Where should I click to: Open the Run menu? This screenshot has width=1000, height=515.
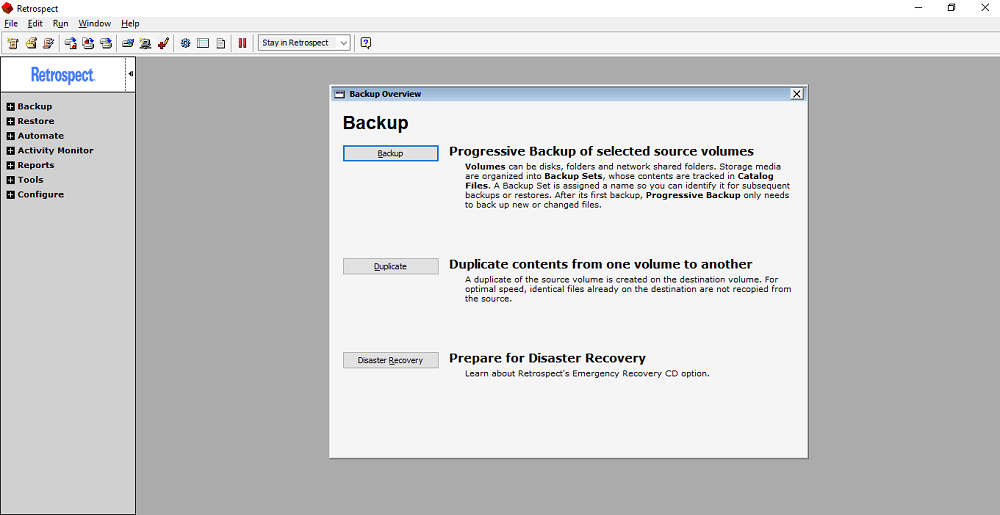coord(61,24)
